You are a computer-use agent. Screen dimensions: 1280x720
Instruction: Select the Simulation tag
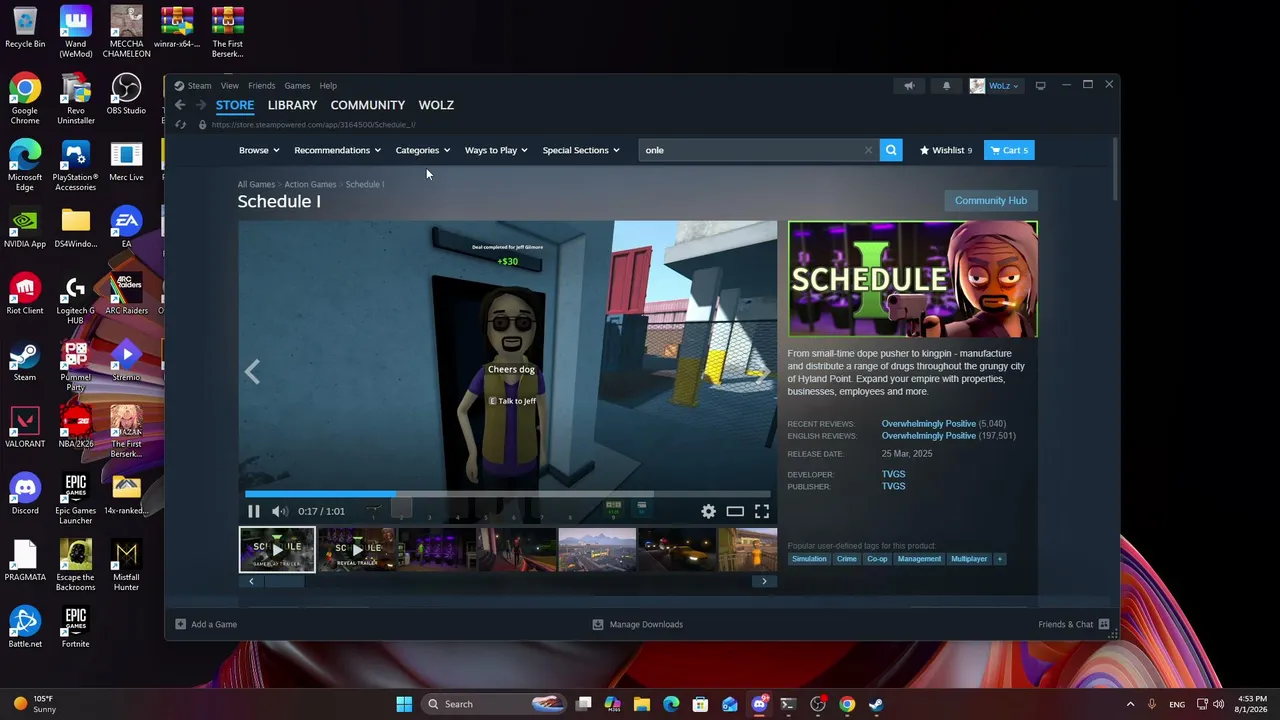tap(809, 559)
